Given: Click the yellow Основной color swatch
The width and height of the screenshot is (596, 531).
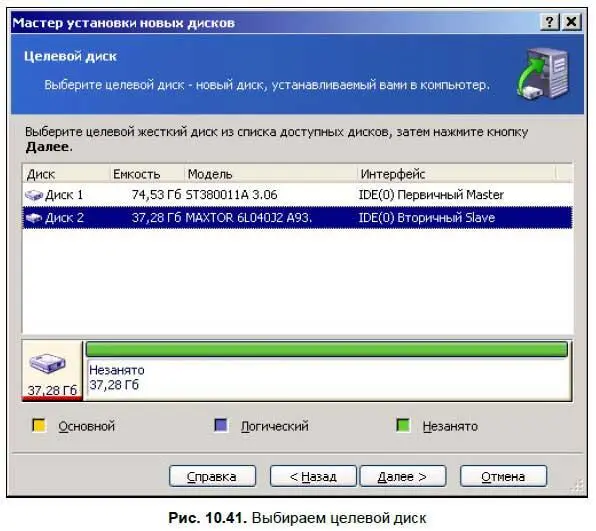Looking at the screenshot, I should [39, 425].
